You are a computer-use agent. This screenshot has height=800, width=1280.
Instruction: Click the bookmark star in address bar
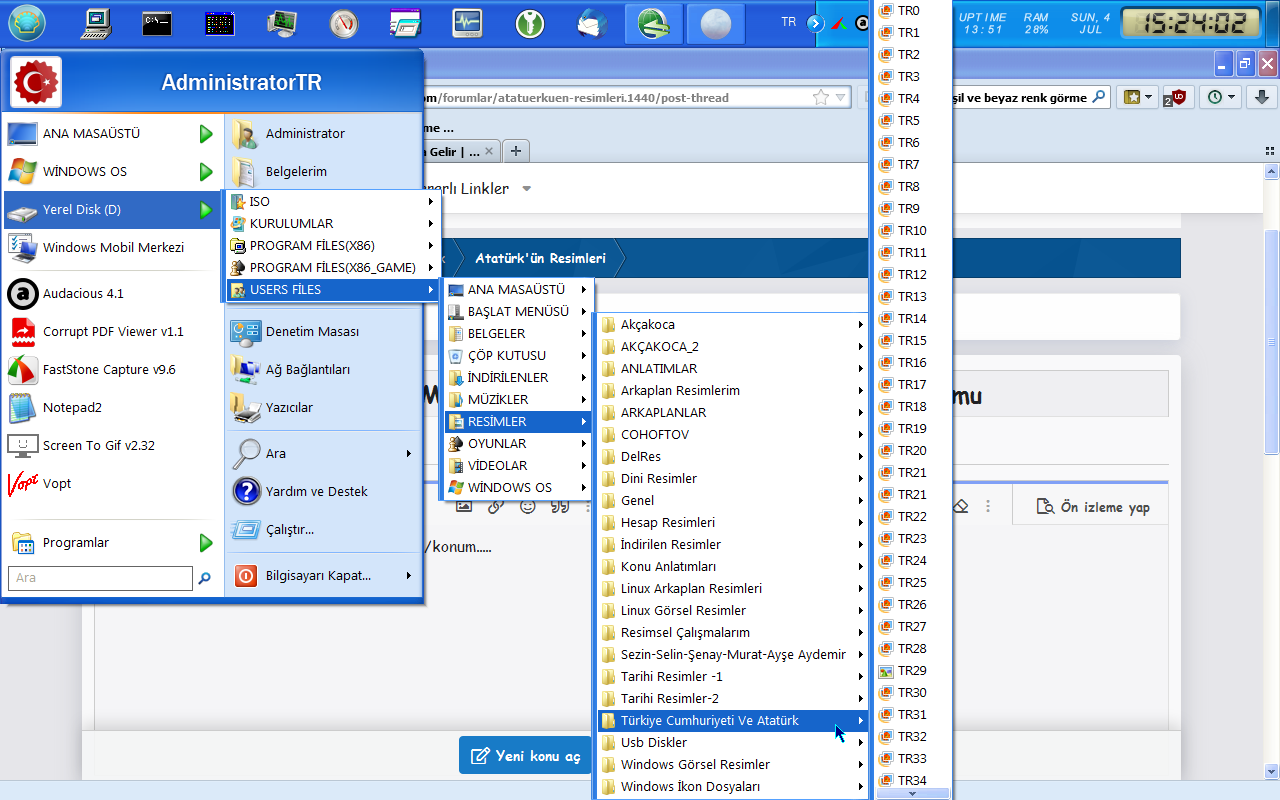tap(820, 97)
